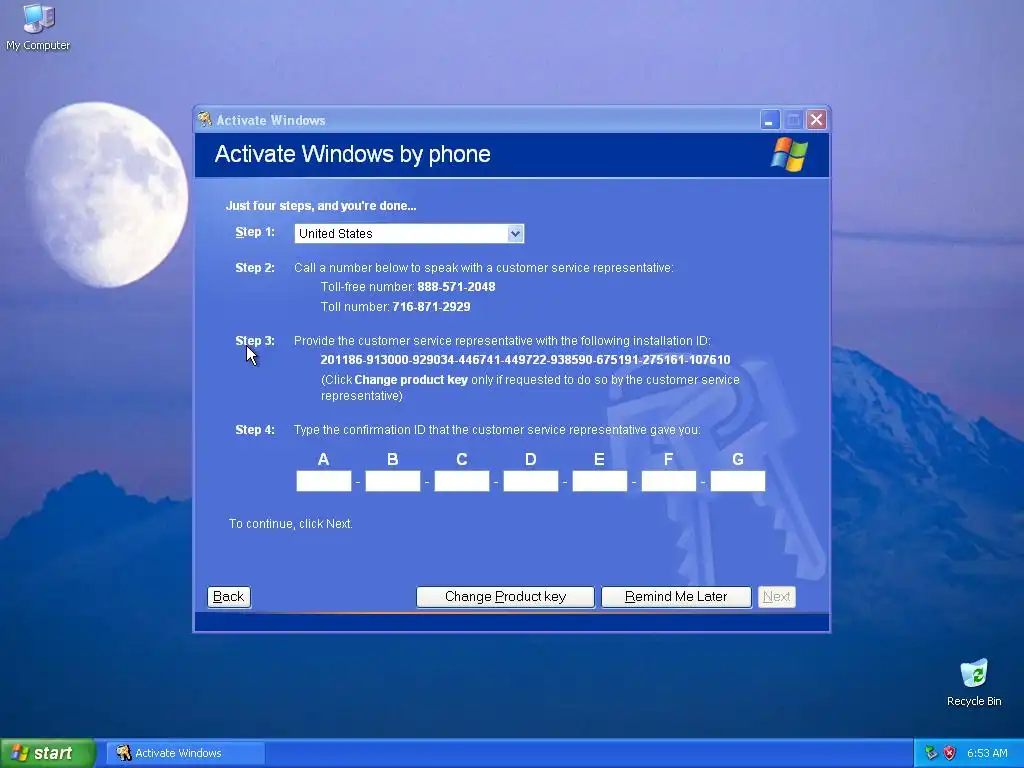Click the Back button
The image size is (1024, 768).
tap(229, 597)
